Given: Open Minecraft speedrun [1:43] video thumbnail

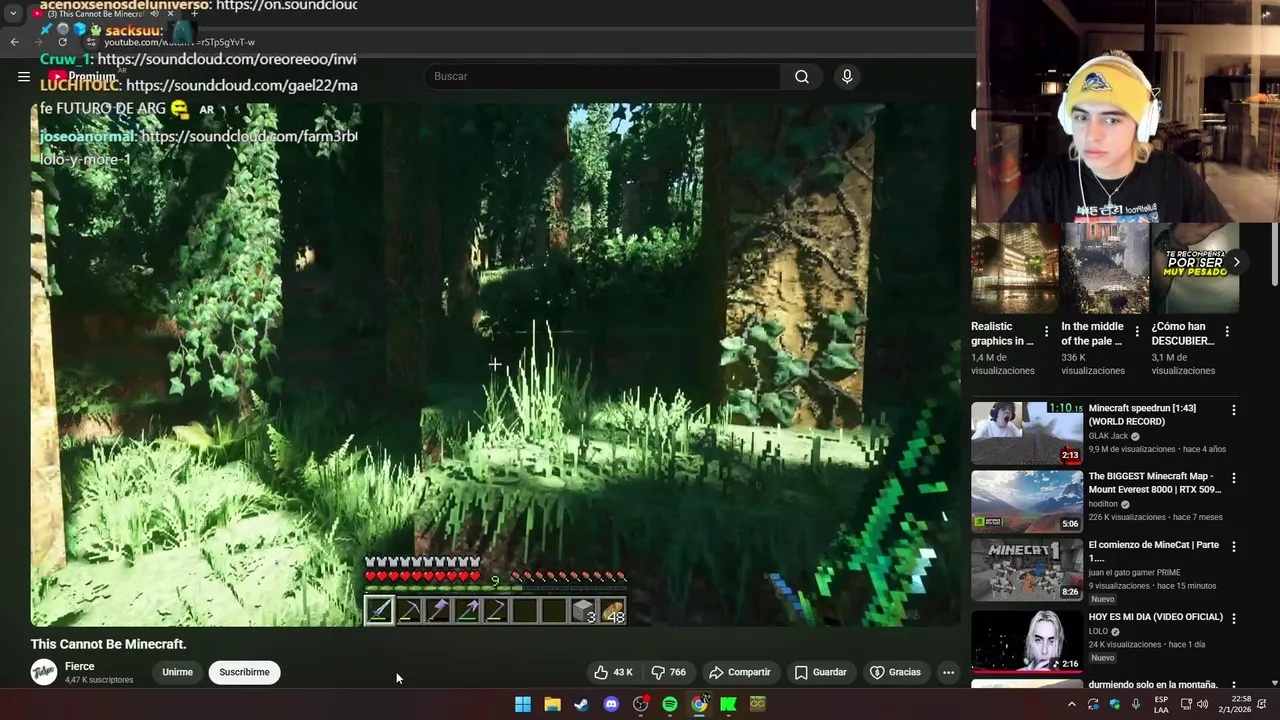Looking at the screenshot, I should point(1027,433).
